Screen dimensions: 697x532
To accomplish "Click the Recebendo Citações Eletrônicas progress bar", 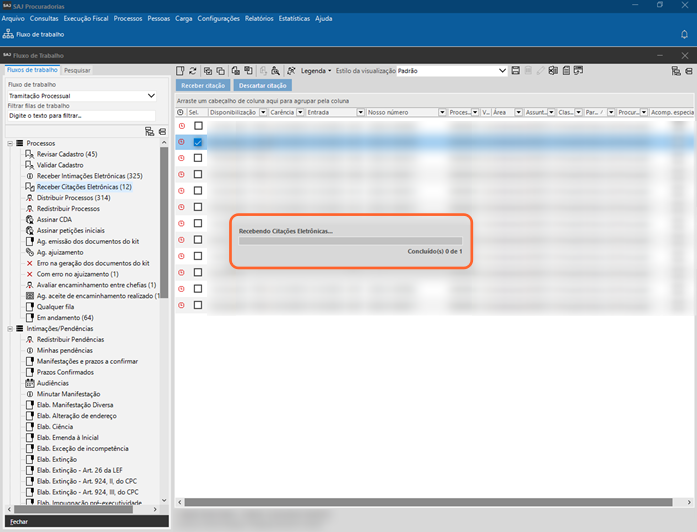I will click(350, 241).
